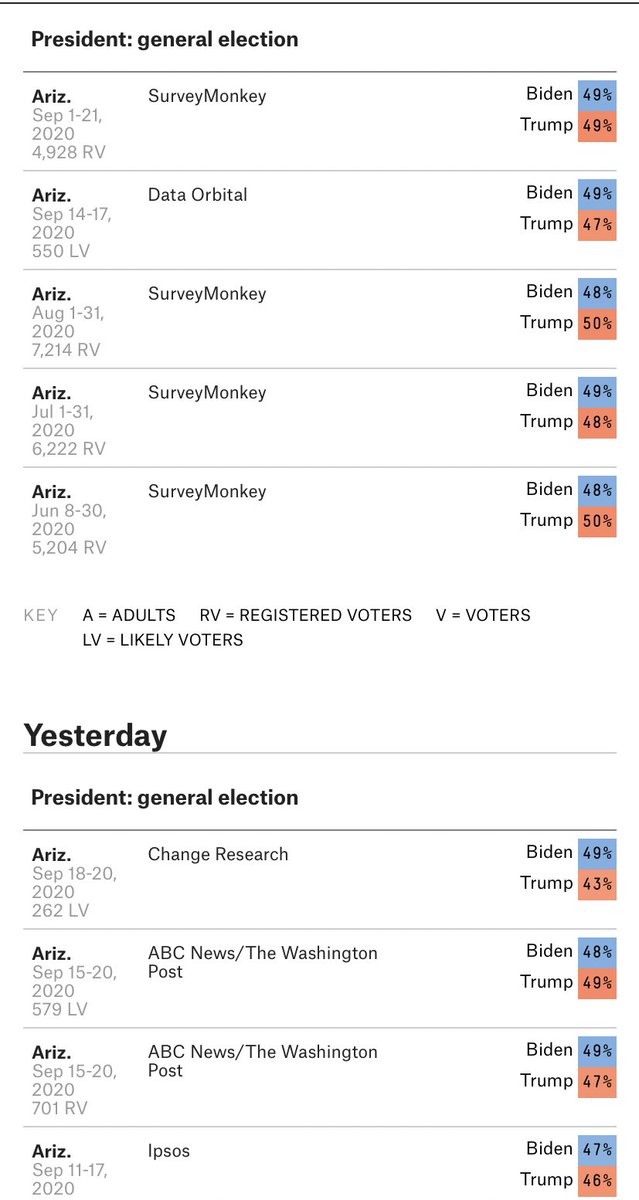Click Biden 49% box in Data Orbital poll
The image size is (639, 1200).
(x=597, y=193)
